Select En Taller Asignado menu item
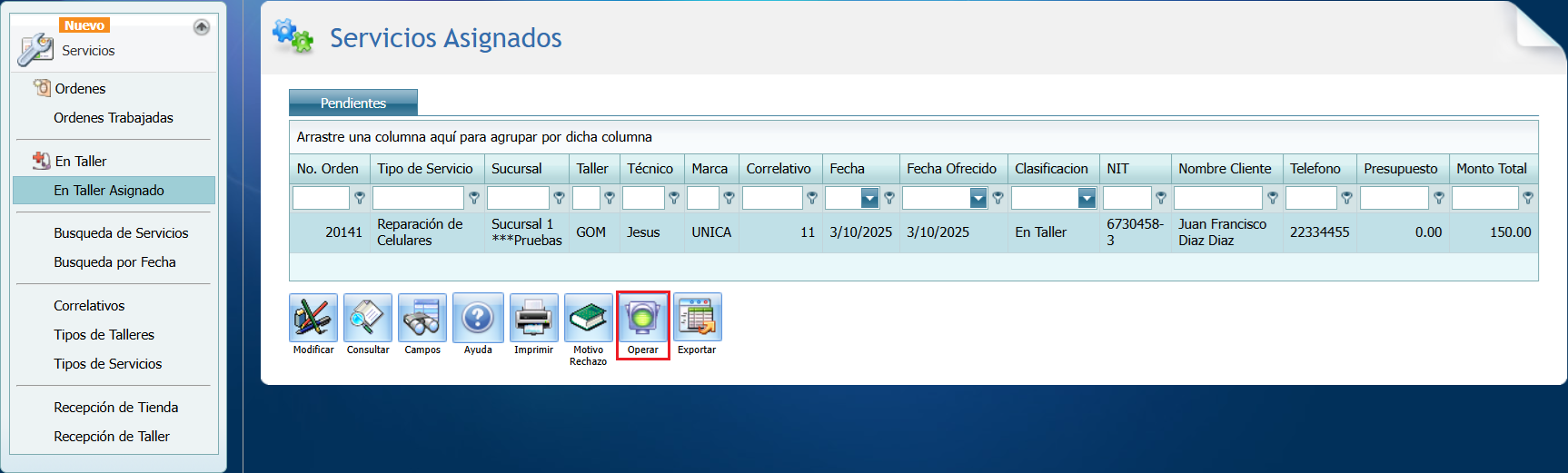1568x473 pixels. (114, 191)
